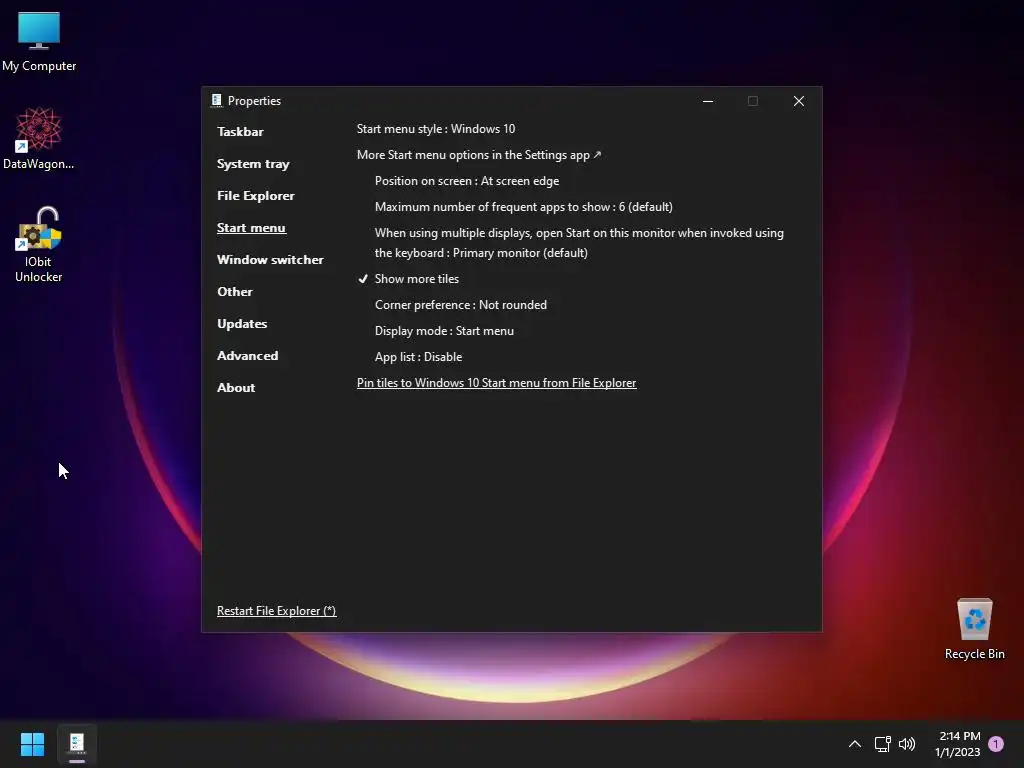
Task: Switch to the Window switcher section
Action: coord(270,260)
